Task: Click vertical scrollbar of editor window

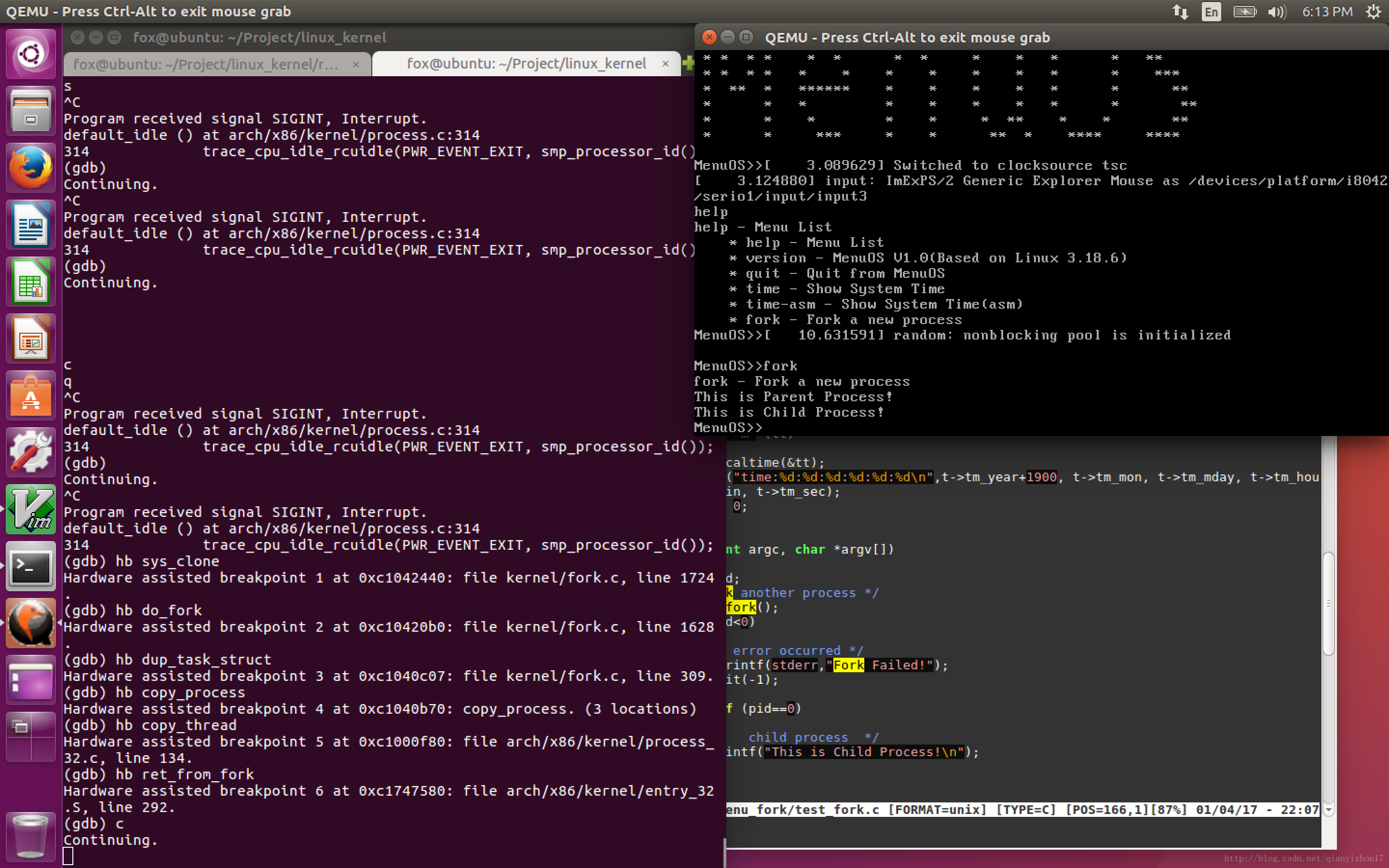Action: click(1328, 603)
